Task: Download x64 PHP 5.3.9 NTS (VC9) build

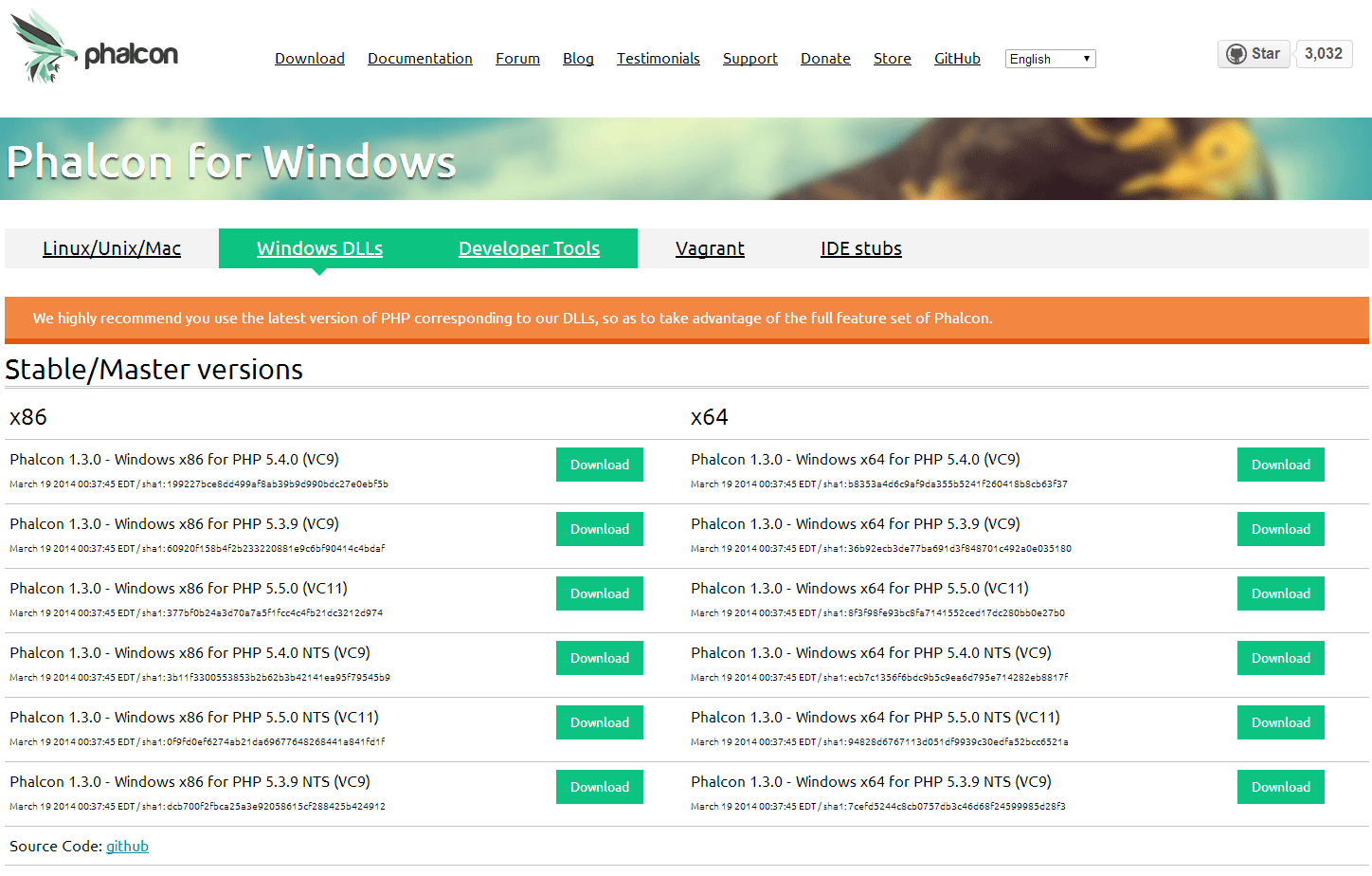Action: tap(1281, 787)
